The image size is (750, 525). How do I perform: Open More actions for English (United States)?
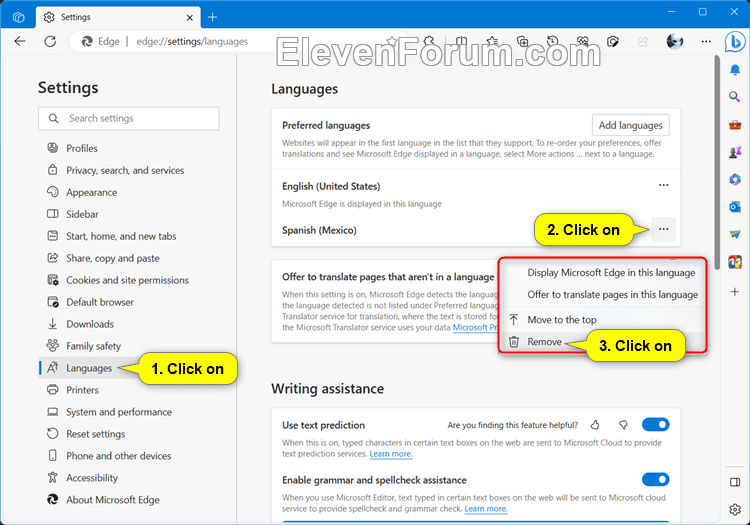tap(663, 185)
